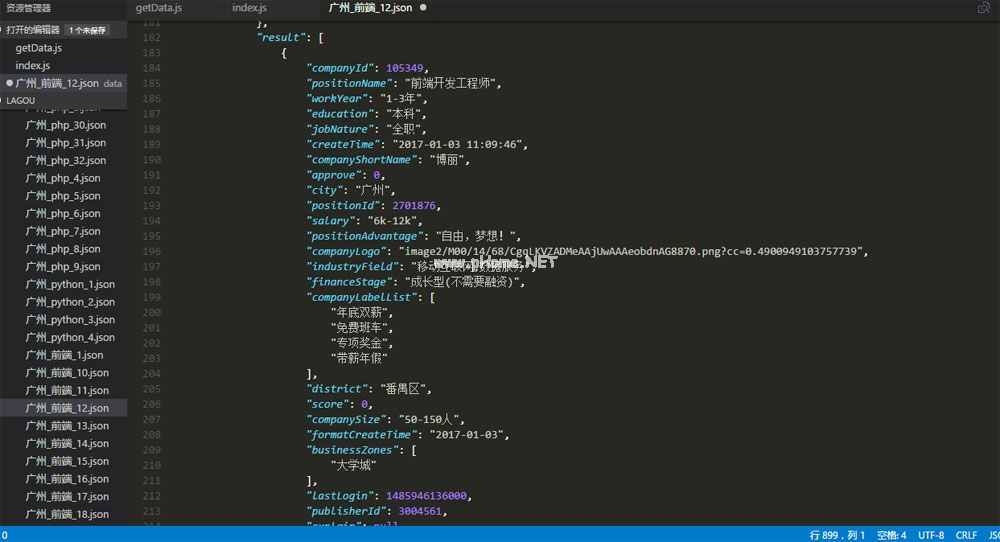1000x542 pixels.
Task: Select 广州_前端_12.json in open editors list
Action: pyautogui.click(x=57, y=84)
